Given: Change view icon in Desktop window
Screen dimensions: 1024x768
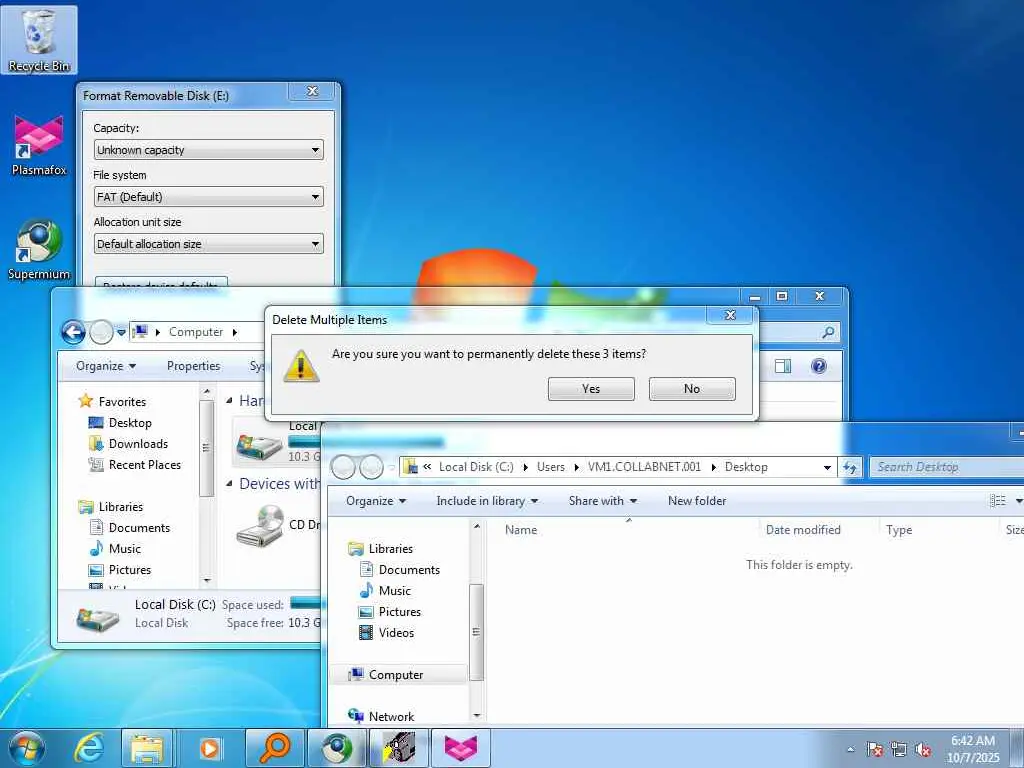Looking at the screenshot, I should pos(997,501).
